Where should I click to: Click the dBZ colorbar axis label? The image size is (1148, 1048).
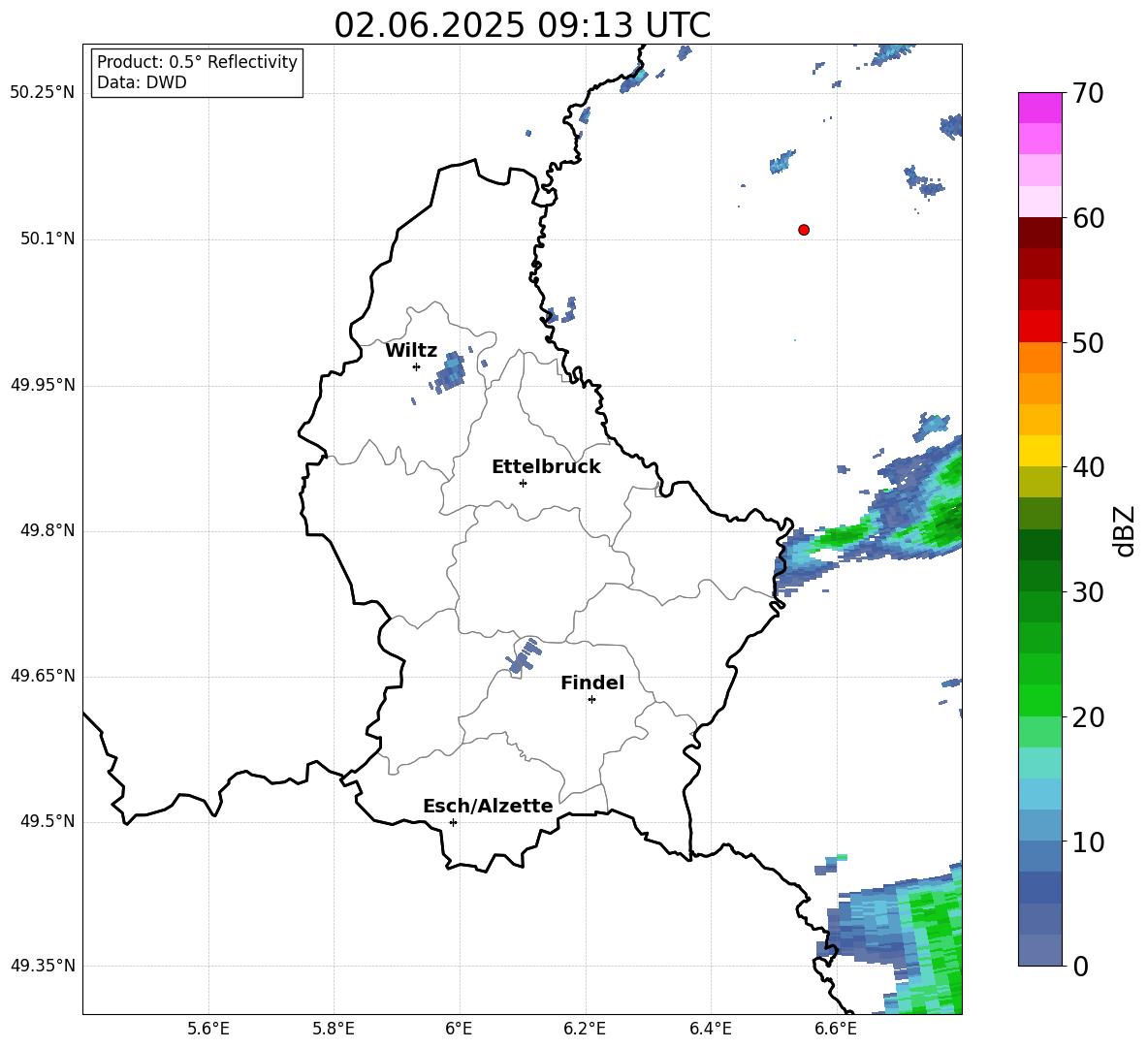point(1126,531)
